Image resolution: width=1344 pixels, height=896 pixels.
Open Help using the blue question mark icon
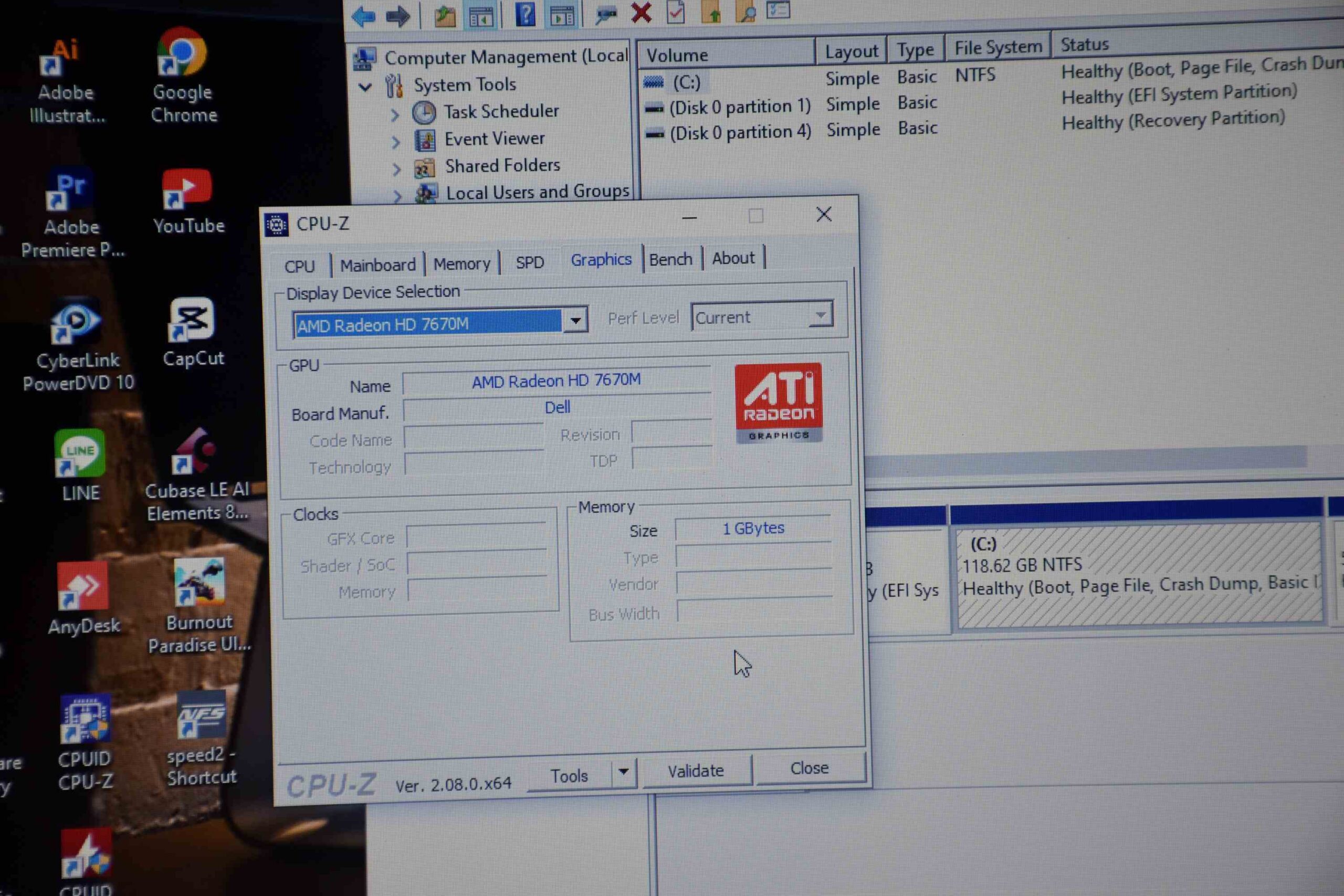(525, 14)
